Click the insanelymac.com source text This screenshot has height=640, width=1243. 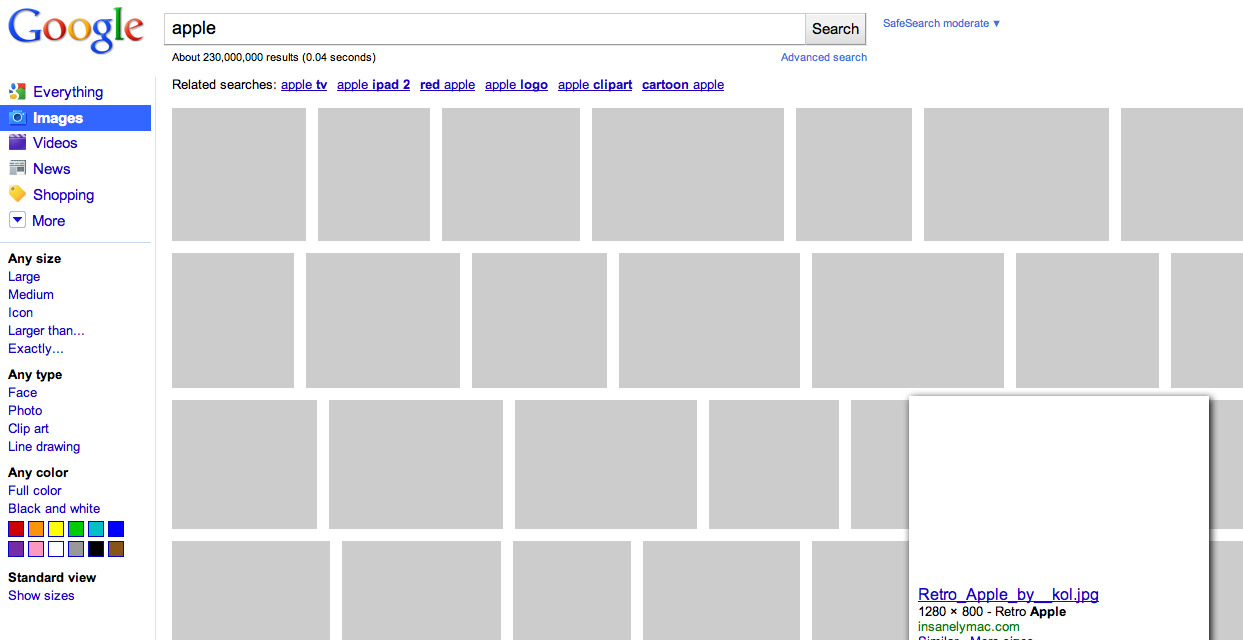(x=969, y=627)
